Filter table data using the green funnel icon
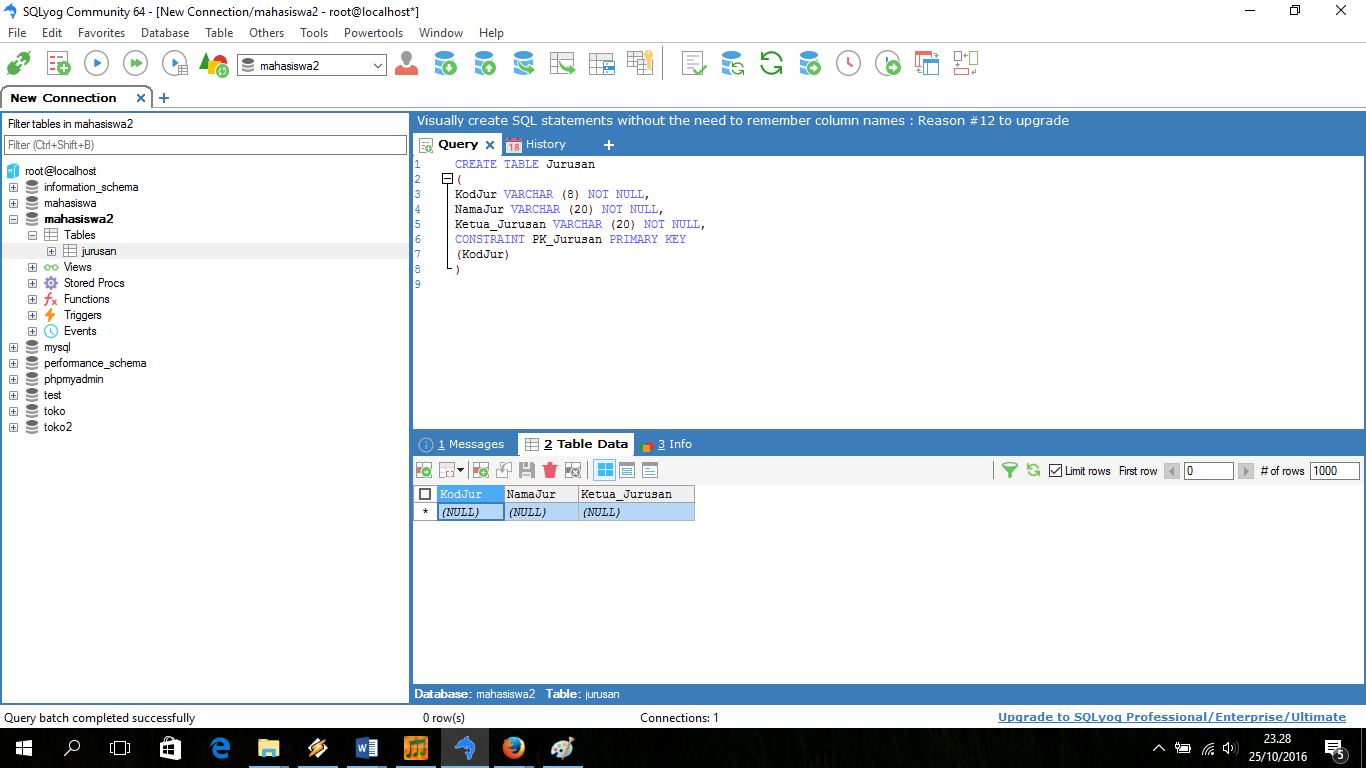 coord(1011,470)
